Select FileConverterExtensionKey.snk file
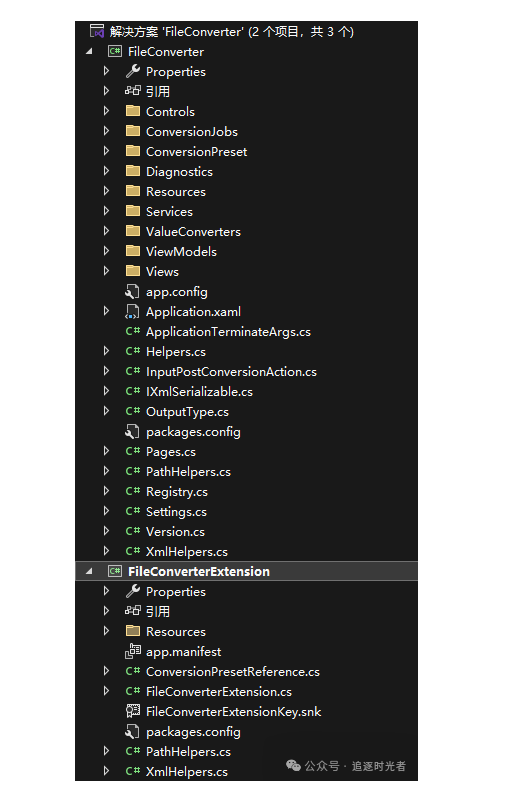 [x=233, y=711]
